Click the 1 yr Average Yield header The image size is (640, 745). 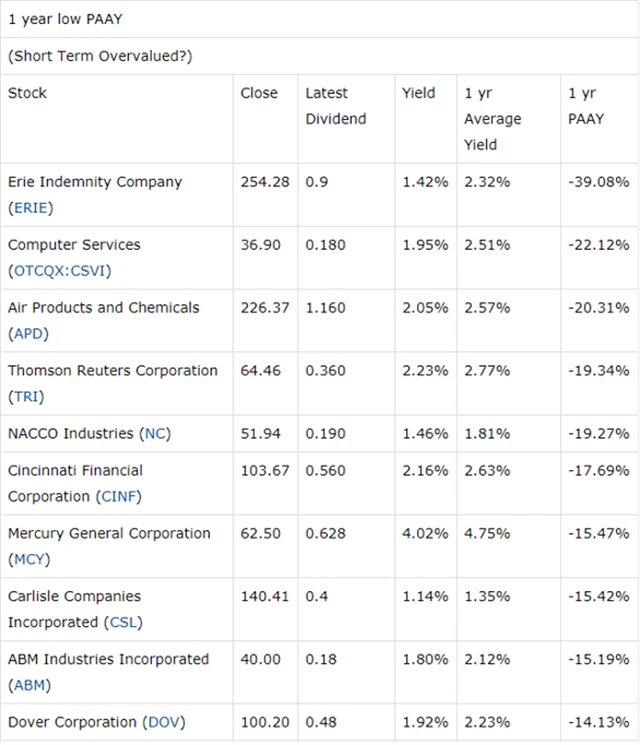[x=493, y=119]
